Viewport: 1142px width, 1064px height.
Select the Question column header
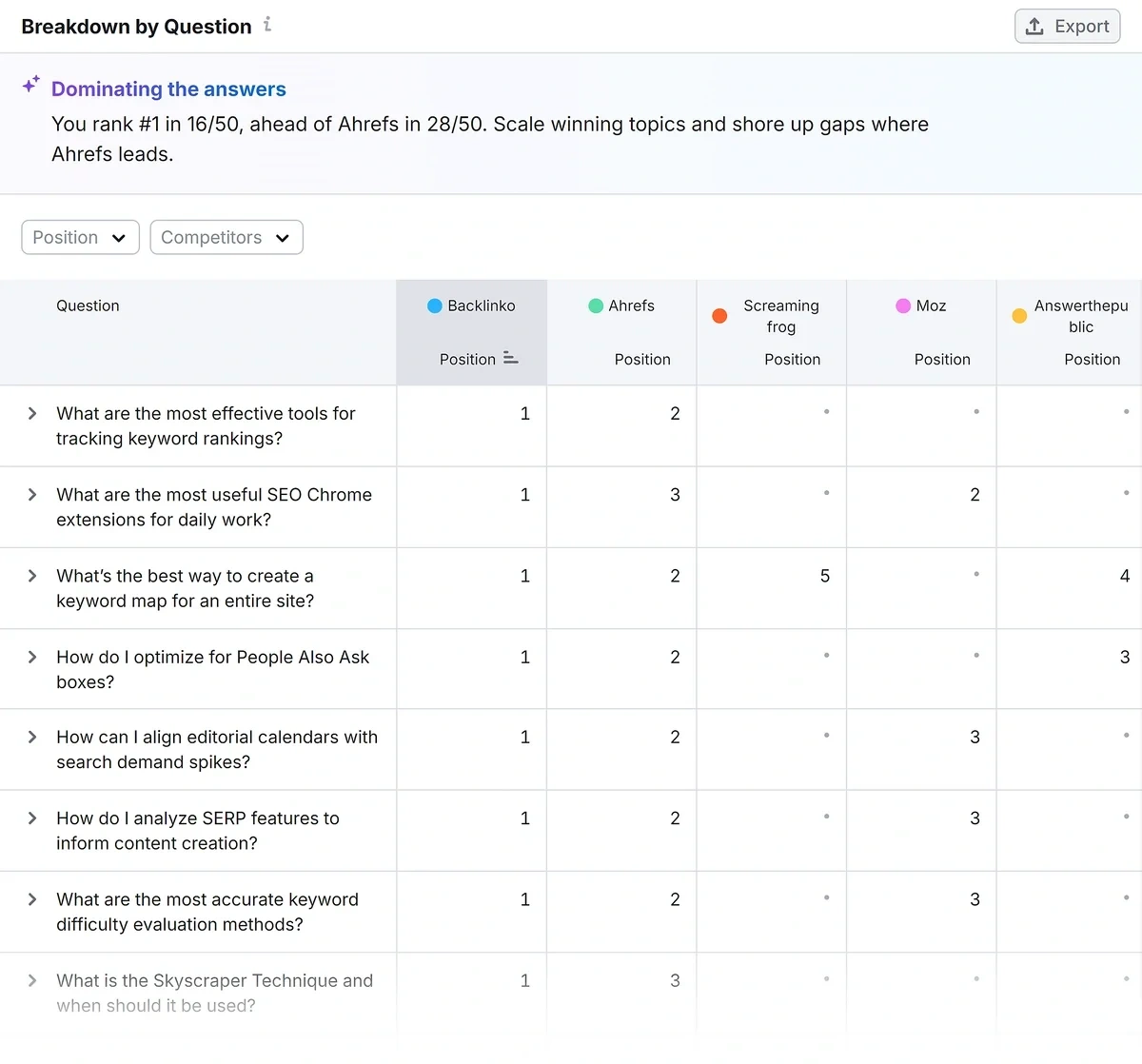click(88, 305)
